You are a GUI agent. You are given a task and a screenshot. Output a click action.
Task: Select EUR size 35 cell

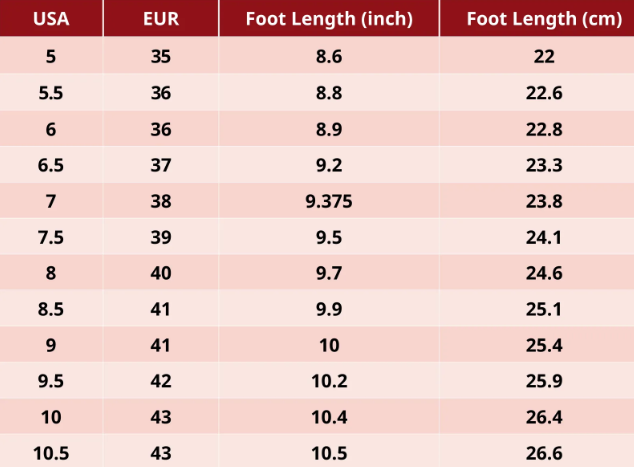[161, 56]
